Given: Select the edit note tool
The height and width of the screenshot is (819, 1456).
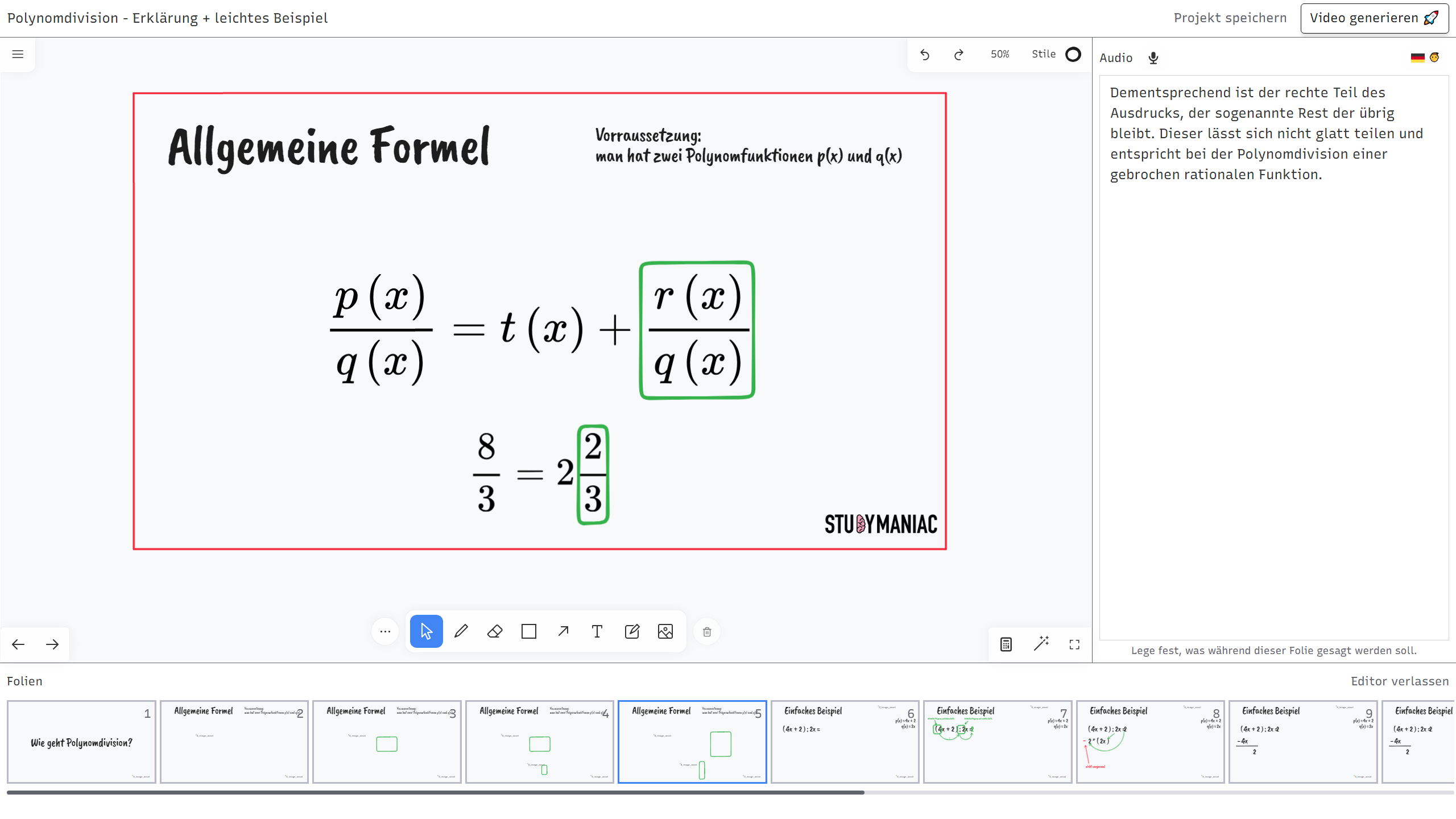Looking at the screenshot, I should (x=632, y=631).
